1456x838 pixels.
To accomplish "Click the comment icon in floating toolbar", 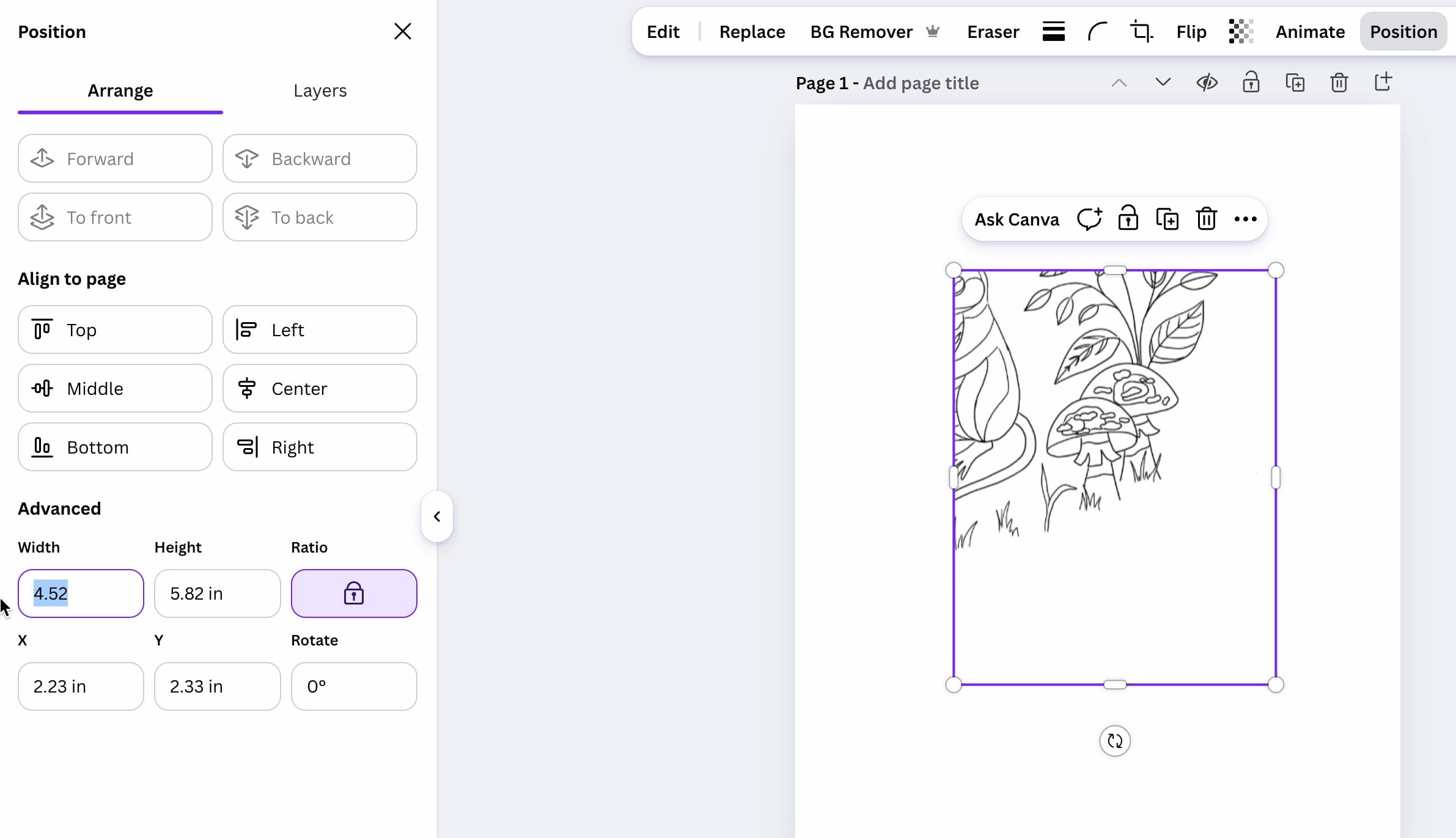I will [x=1089, y=219].
